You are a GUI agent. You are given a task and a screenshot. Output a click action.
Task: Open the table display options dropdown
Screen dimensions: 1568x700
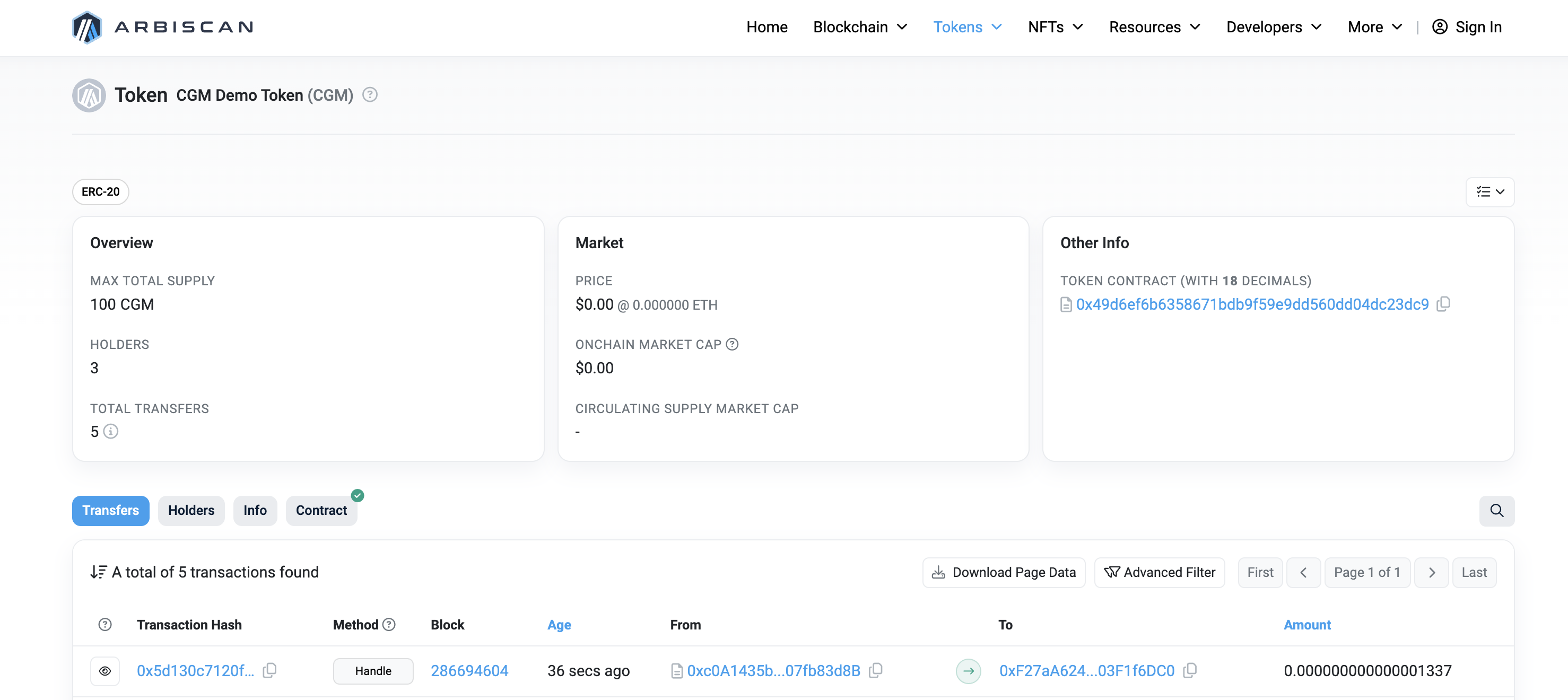[x=1489, y=192]
